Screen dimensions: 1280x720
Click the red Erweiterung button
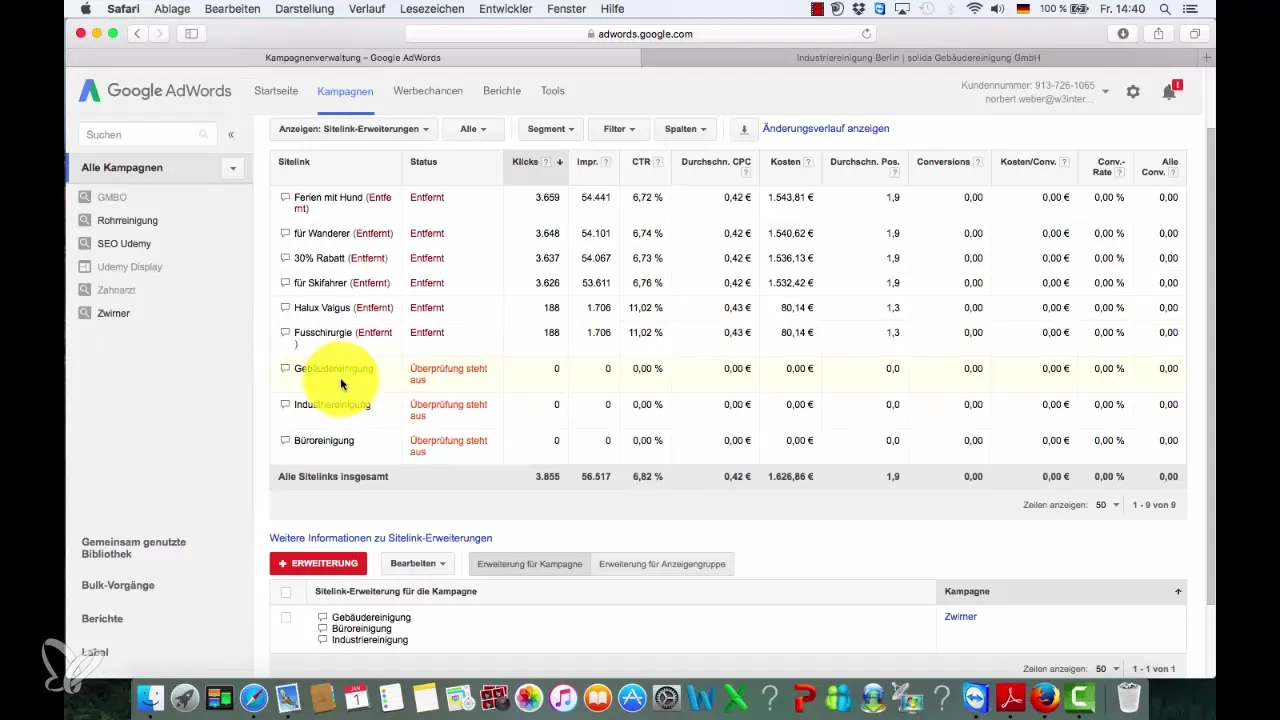click(x=318, y=564)
